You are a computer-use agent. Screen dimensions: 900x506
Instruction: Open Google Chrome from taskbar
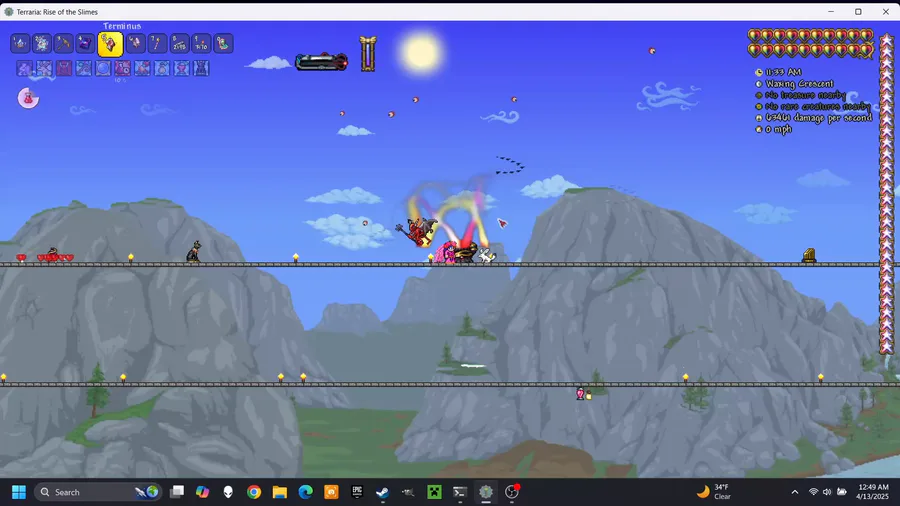(x=254, y=492)
